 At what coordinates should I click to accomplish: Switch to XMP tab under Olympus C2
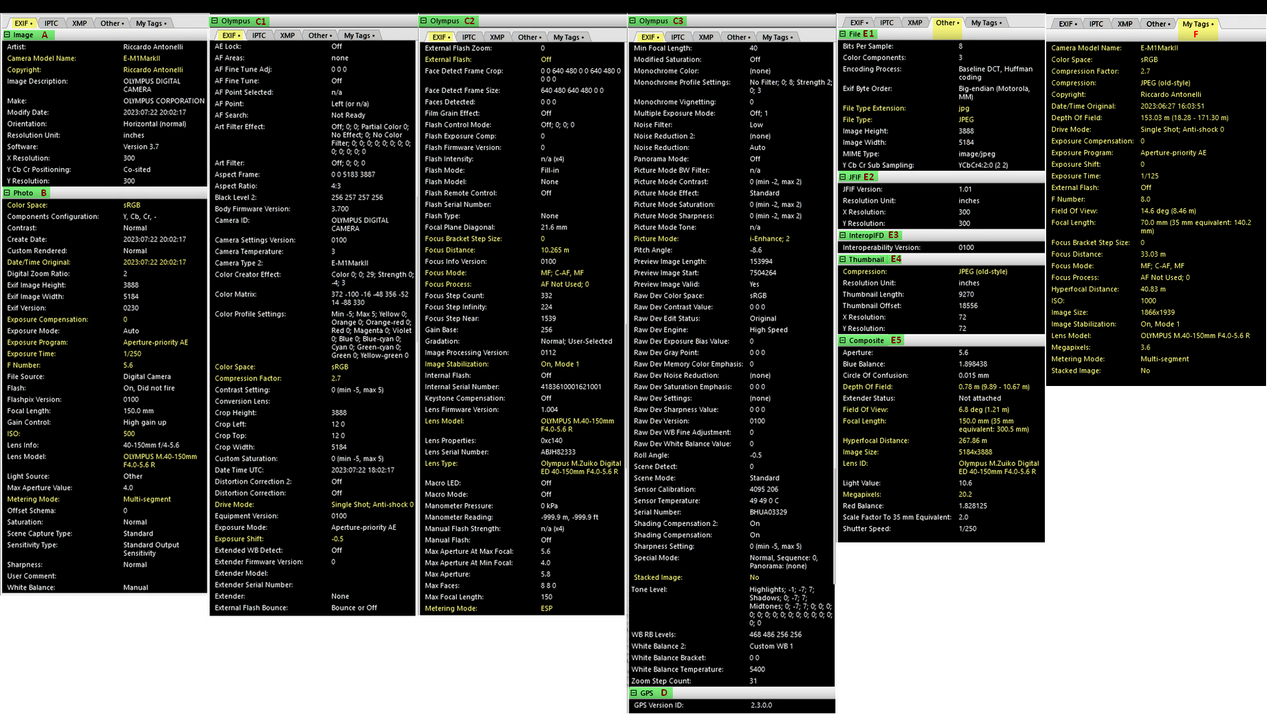point(497,37)
